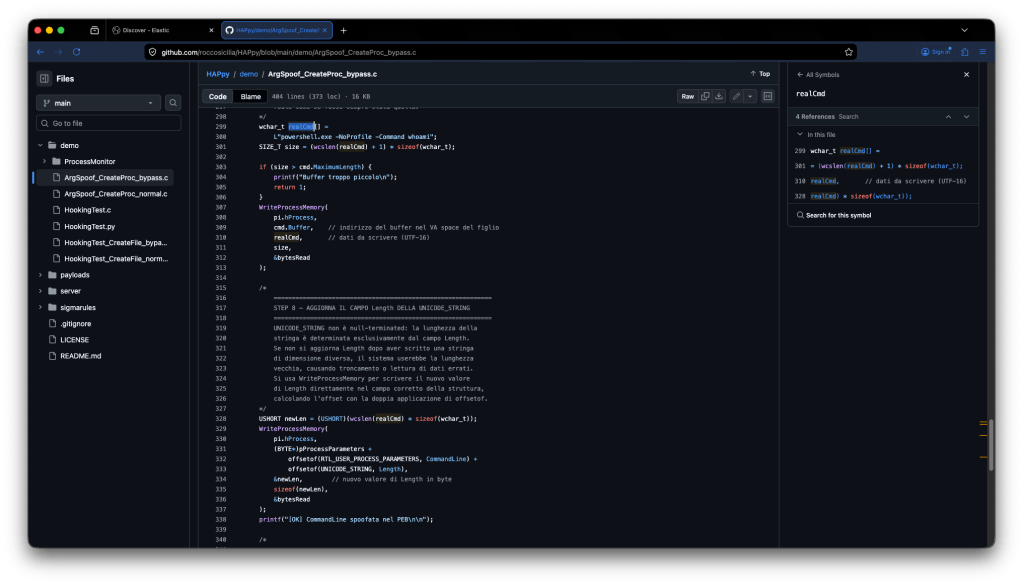This screenshot has height=585, width=1023.
Task: Search this repository using the magnifier icon
Action: tap(173, 102)
